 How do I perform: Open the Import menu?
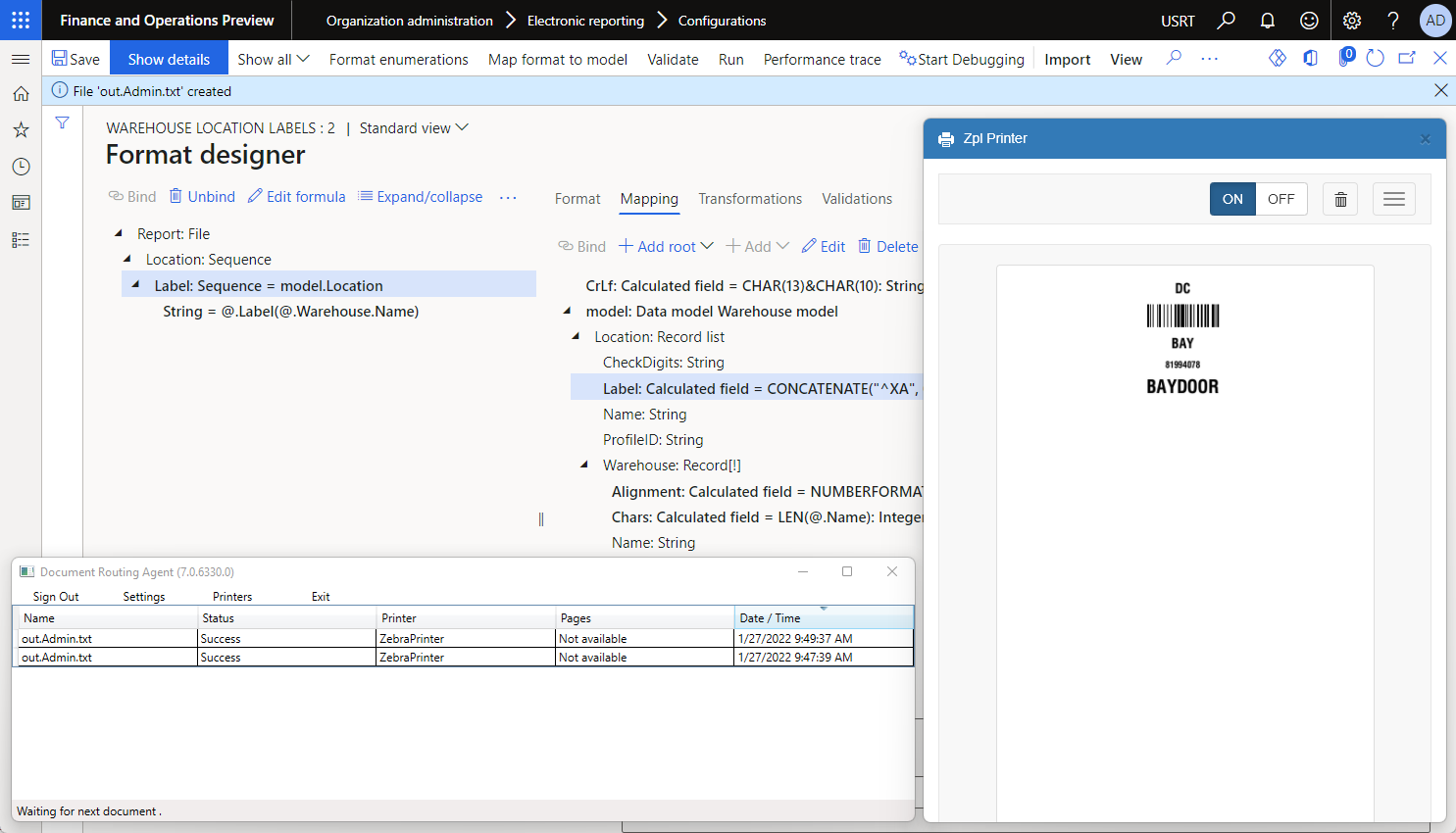click(1068, 59)
